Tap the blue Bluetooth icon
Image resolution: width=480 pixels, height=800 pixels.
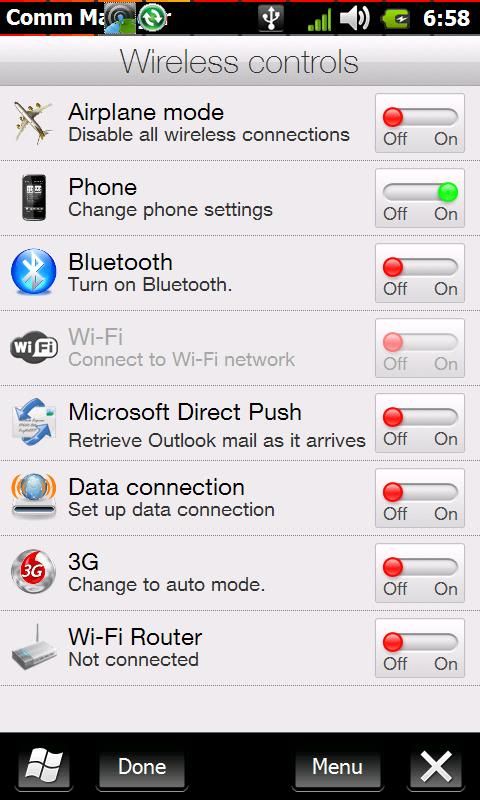coord(34,271)
